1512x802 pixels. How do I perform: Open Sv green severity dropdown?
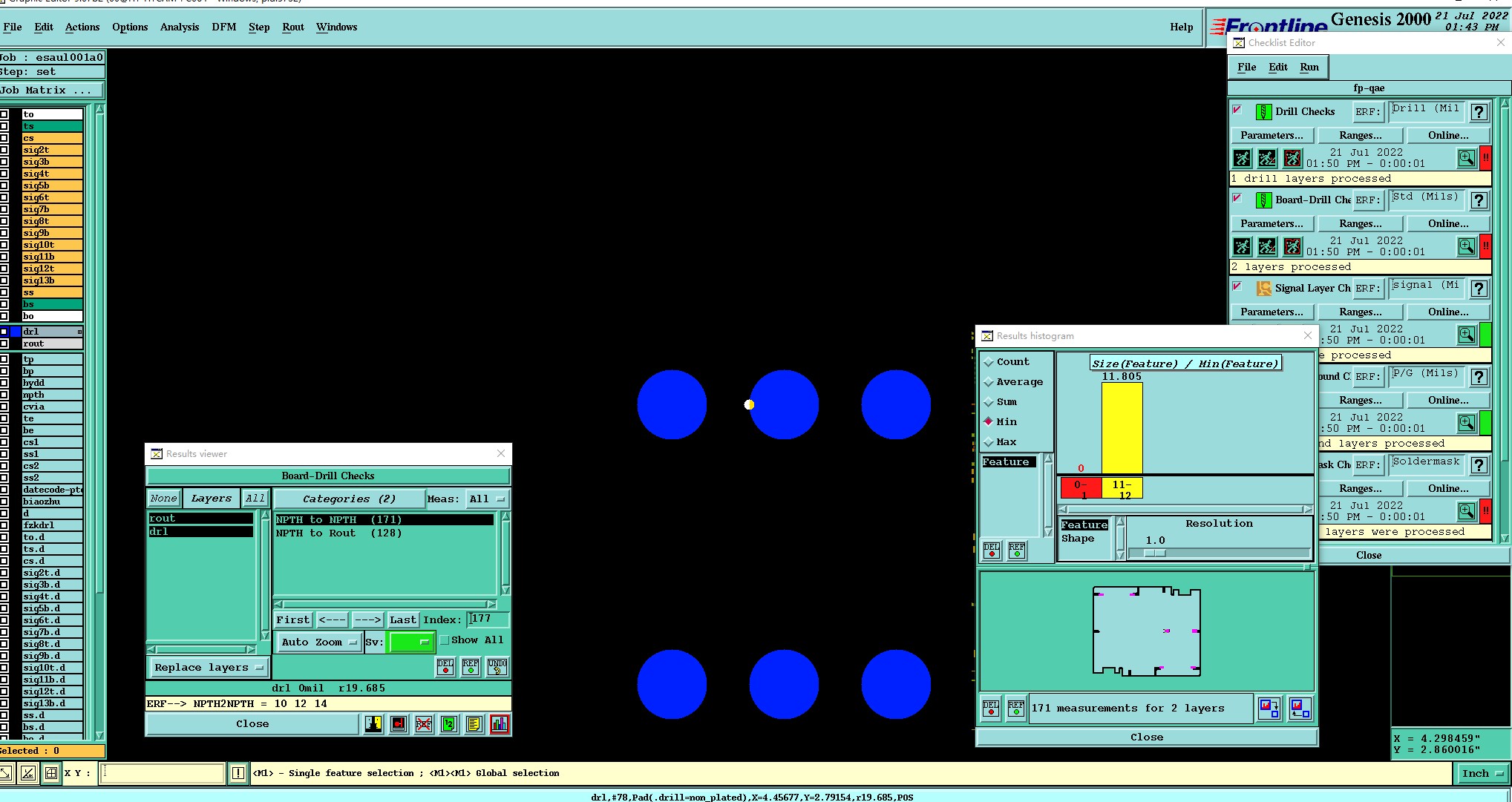(x=410, y=642)
